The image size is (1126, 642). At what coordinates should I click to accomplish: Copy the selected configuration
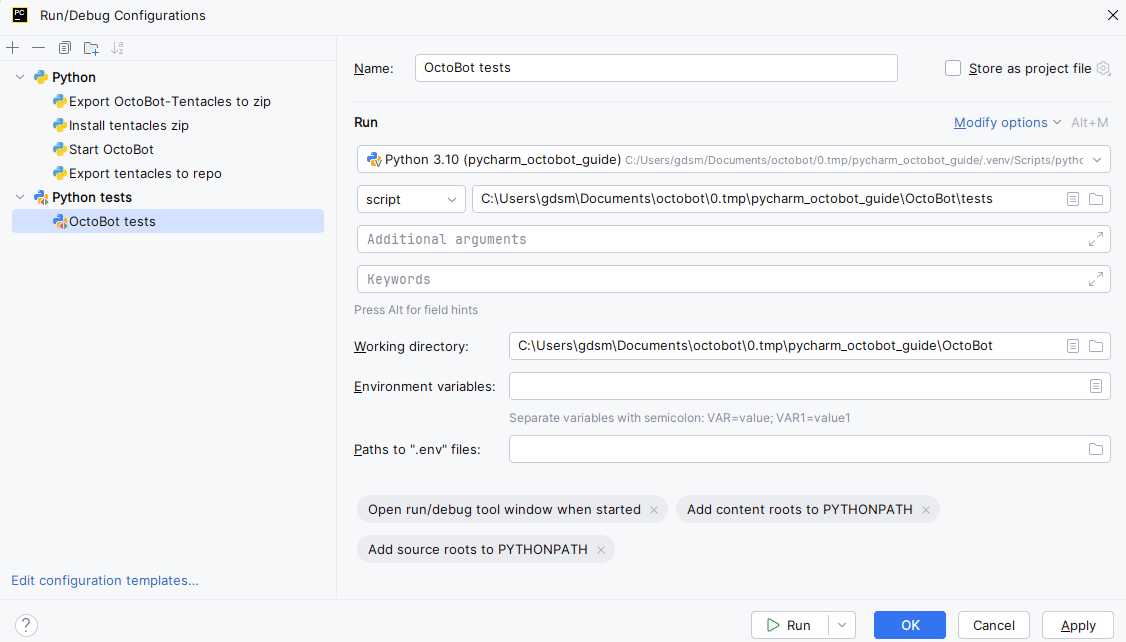65,48
